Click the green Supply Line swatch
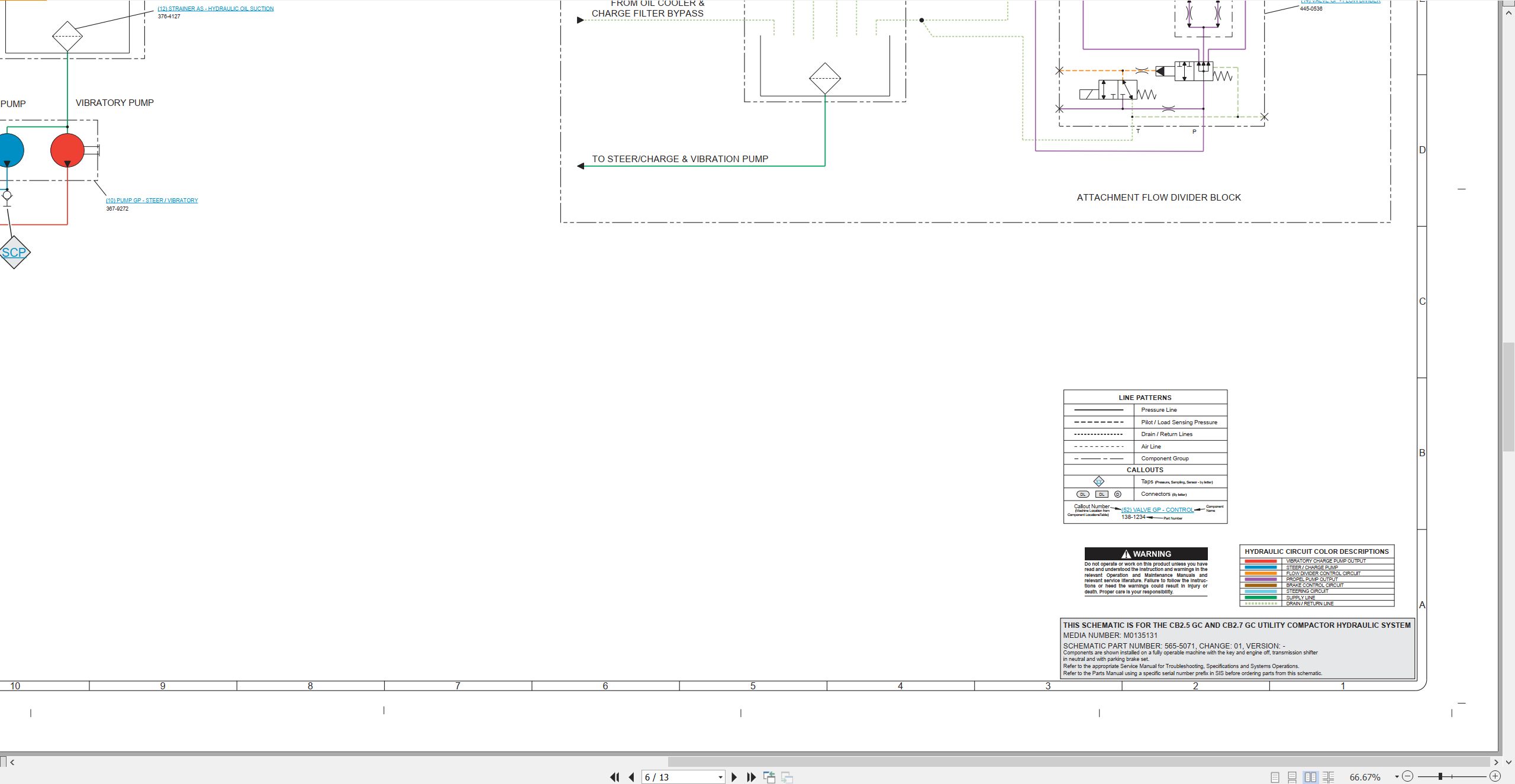 click(x=1261, y=598)
